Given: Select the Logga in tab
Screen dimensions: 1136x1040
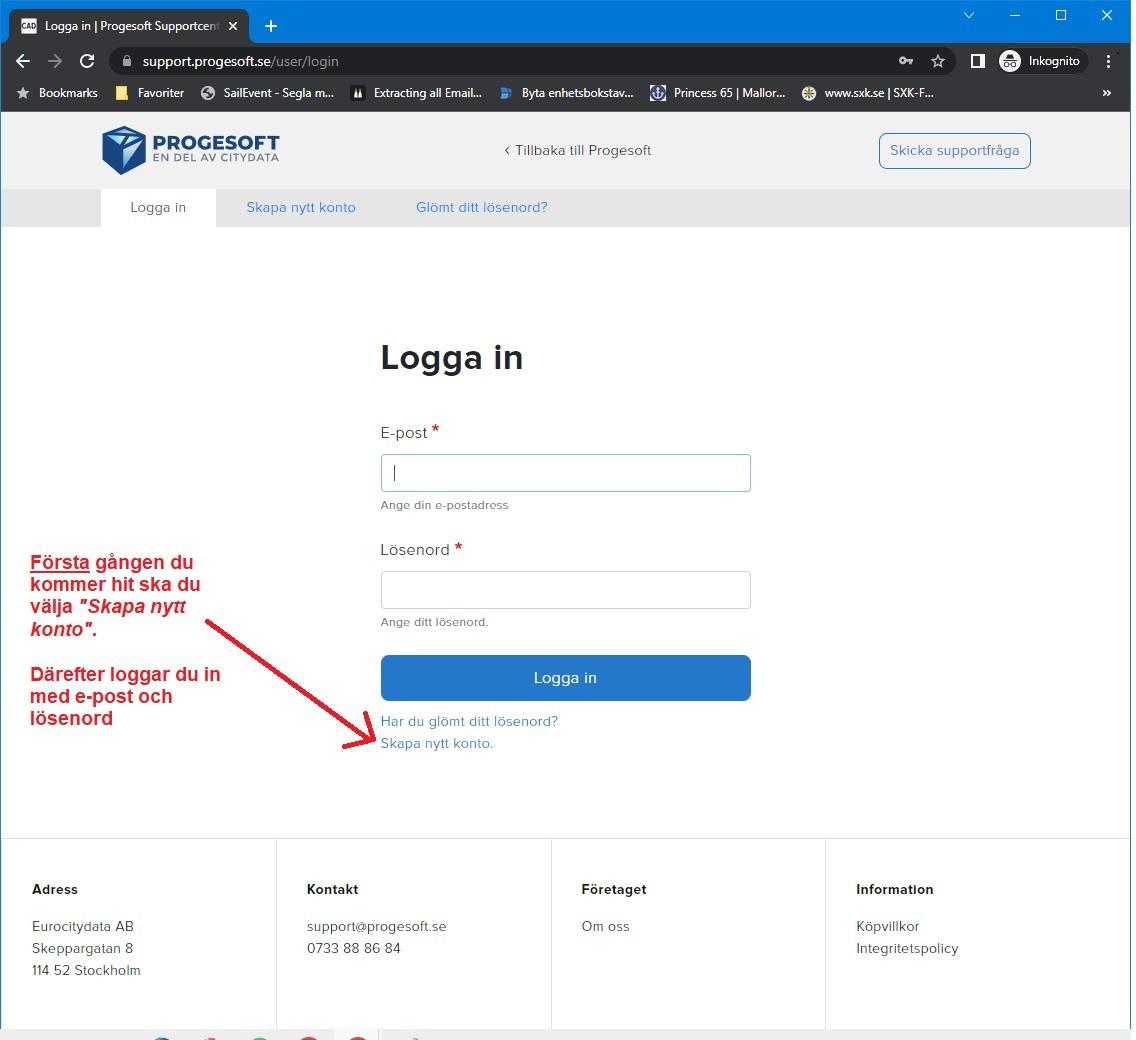Looking at the screenshot, I should (158, 208).
